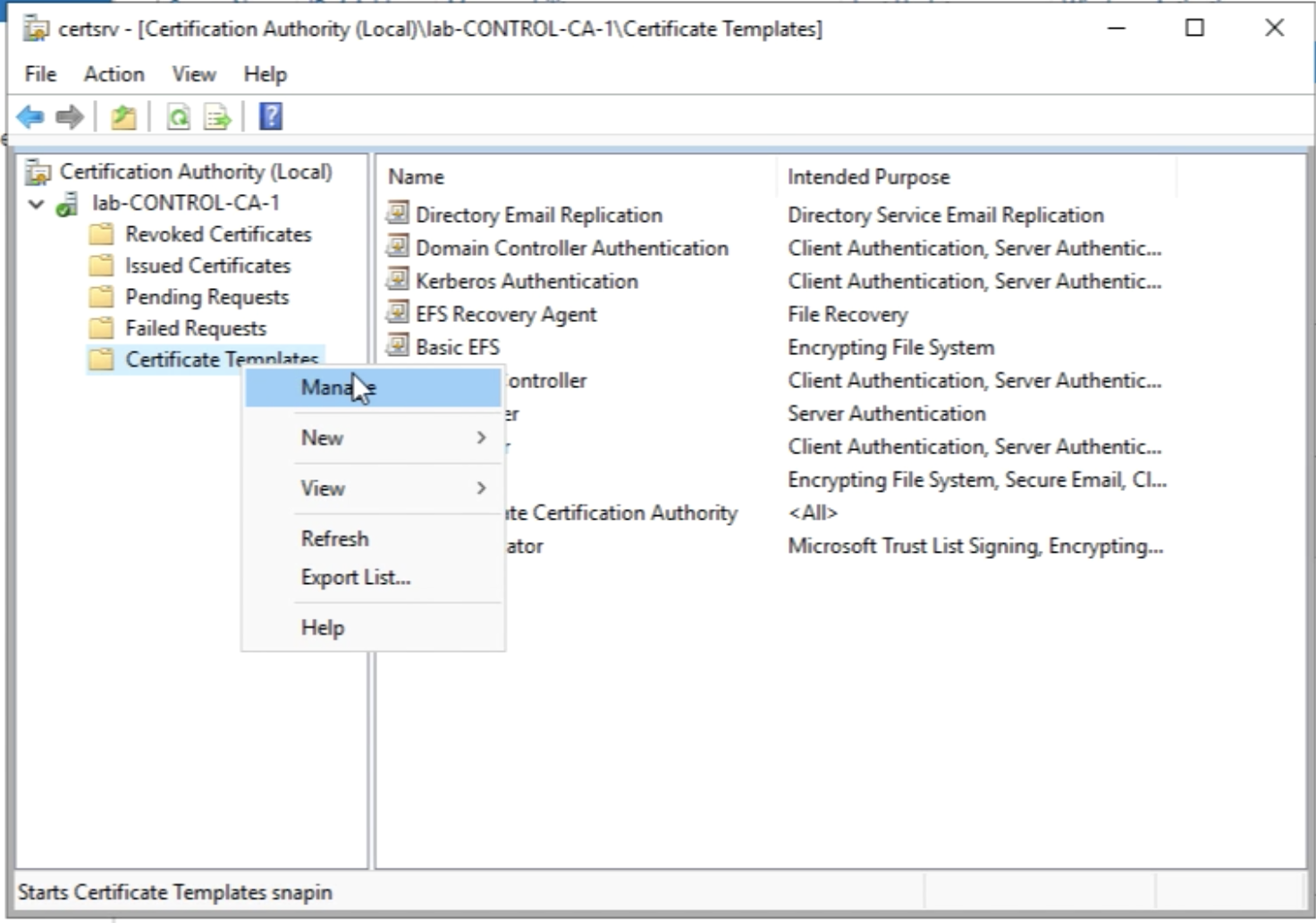The height and width of the screenshot is (923, 1316).
Task: Select Directory Email Replication template row
Action: pos(538,216)
